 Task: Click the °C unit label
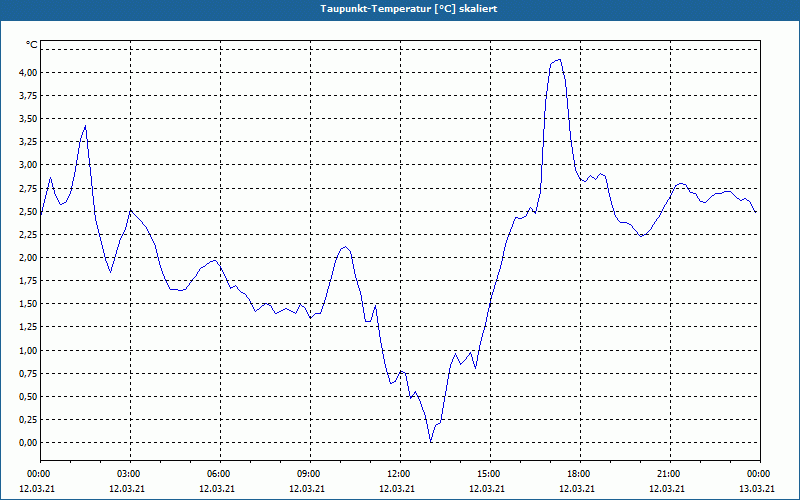tap(32, 45)
